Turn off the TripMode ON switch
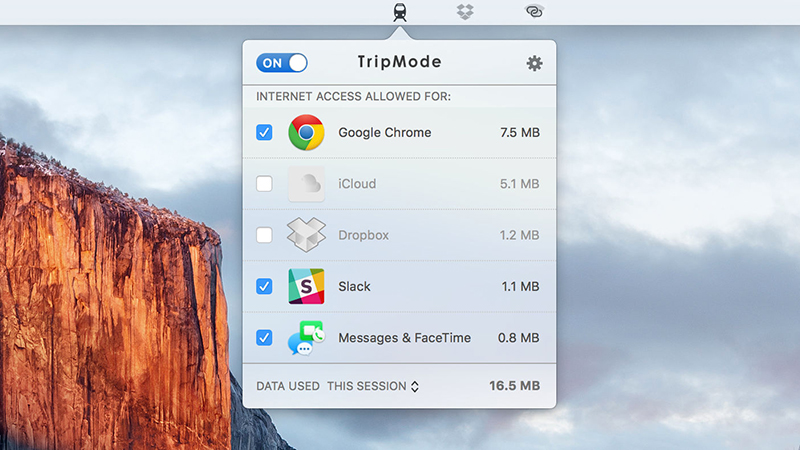 coord(282,63)
